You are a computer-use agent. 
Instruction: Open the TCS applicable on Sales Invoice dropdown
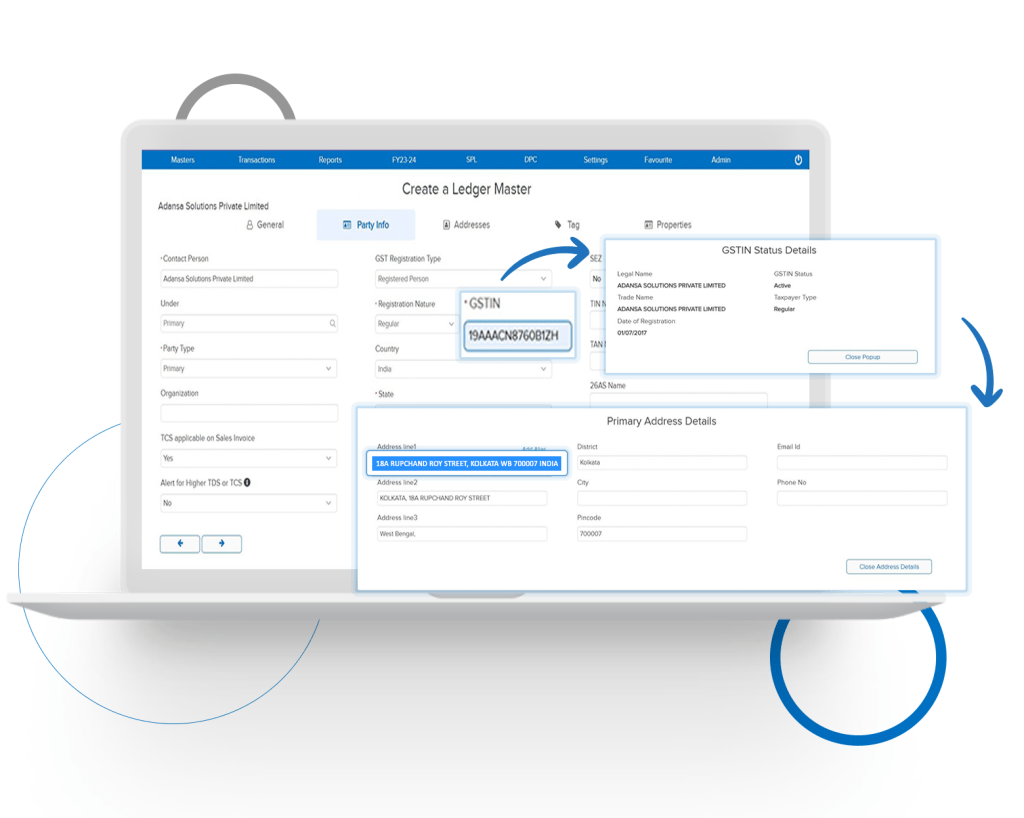click(329, 458)
